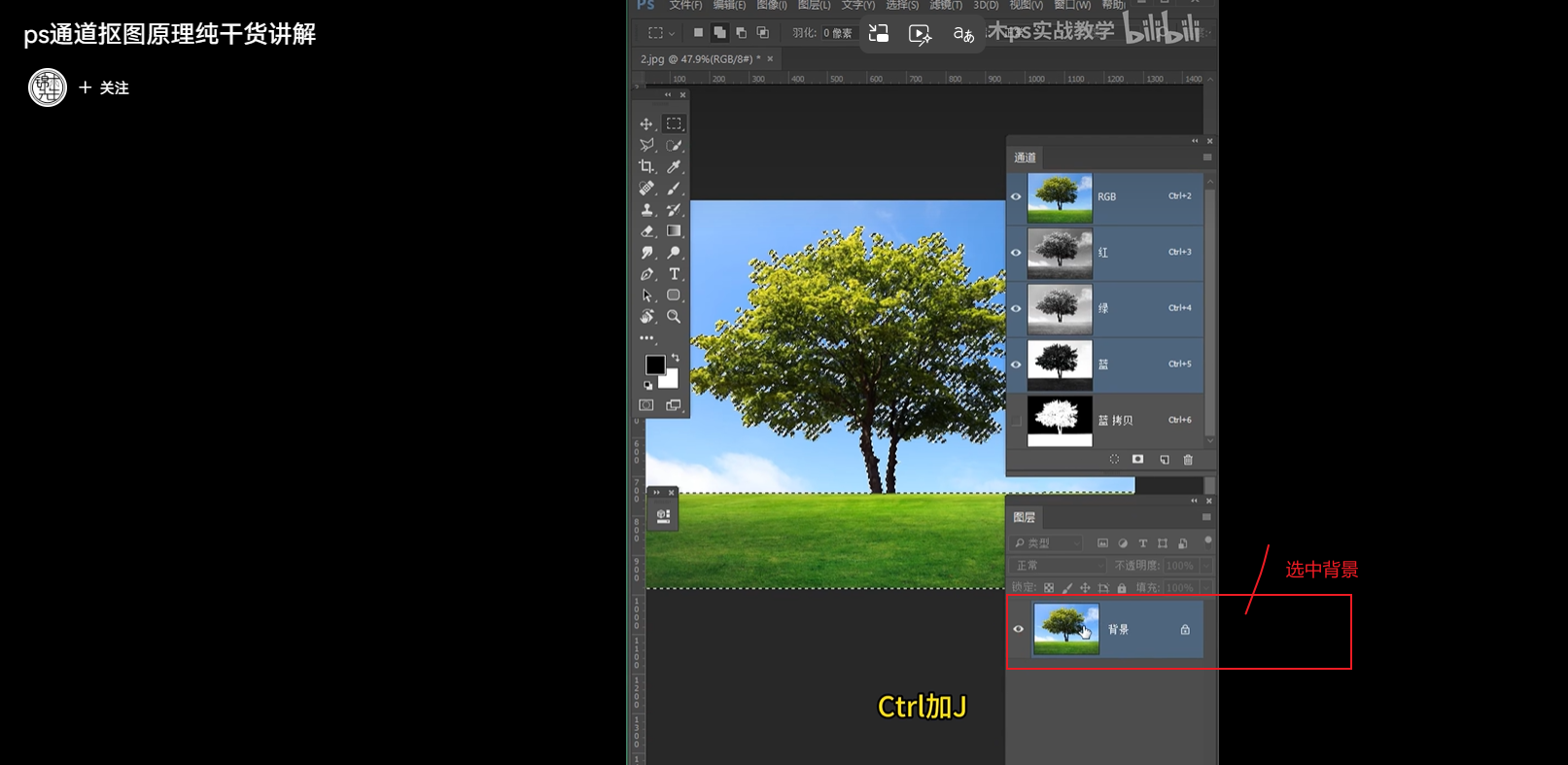Screen dimensions: 1568x765
Task: Select the Clone Stamp tool
Action: 646,210
